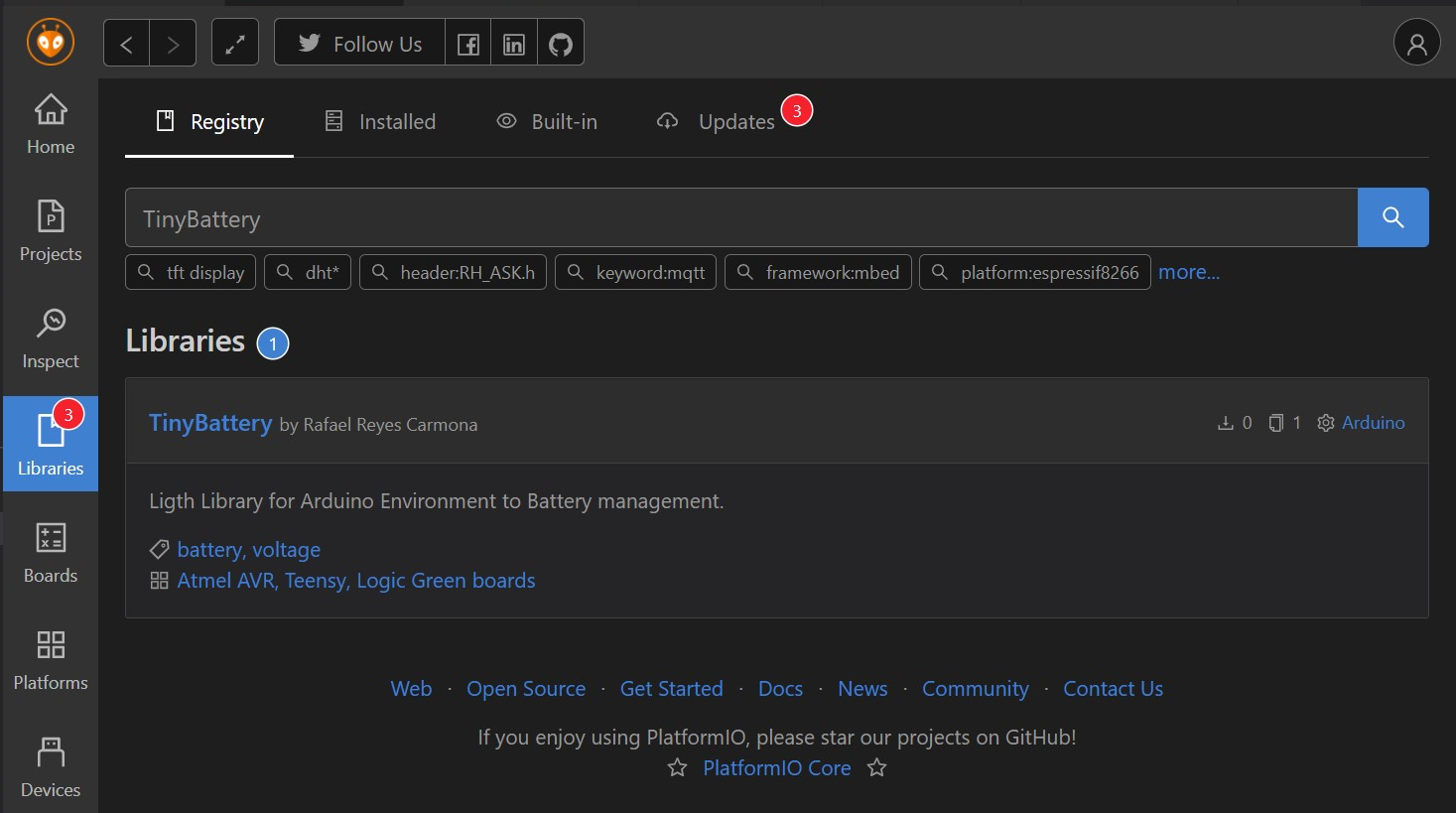Click the 'Atmel AVR' platform link
Image resolution: width=1456 pixels, height=813 pixels.
[225, 581]
